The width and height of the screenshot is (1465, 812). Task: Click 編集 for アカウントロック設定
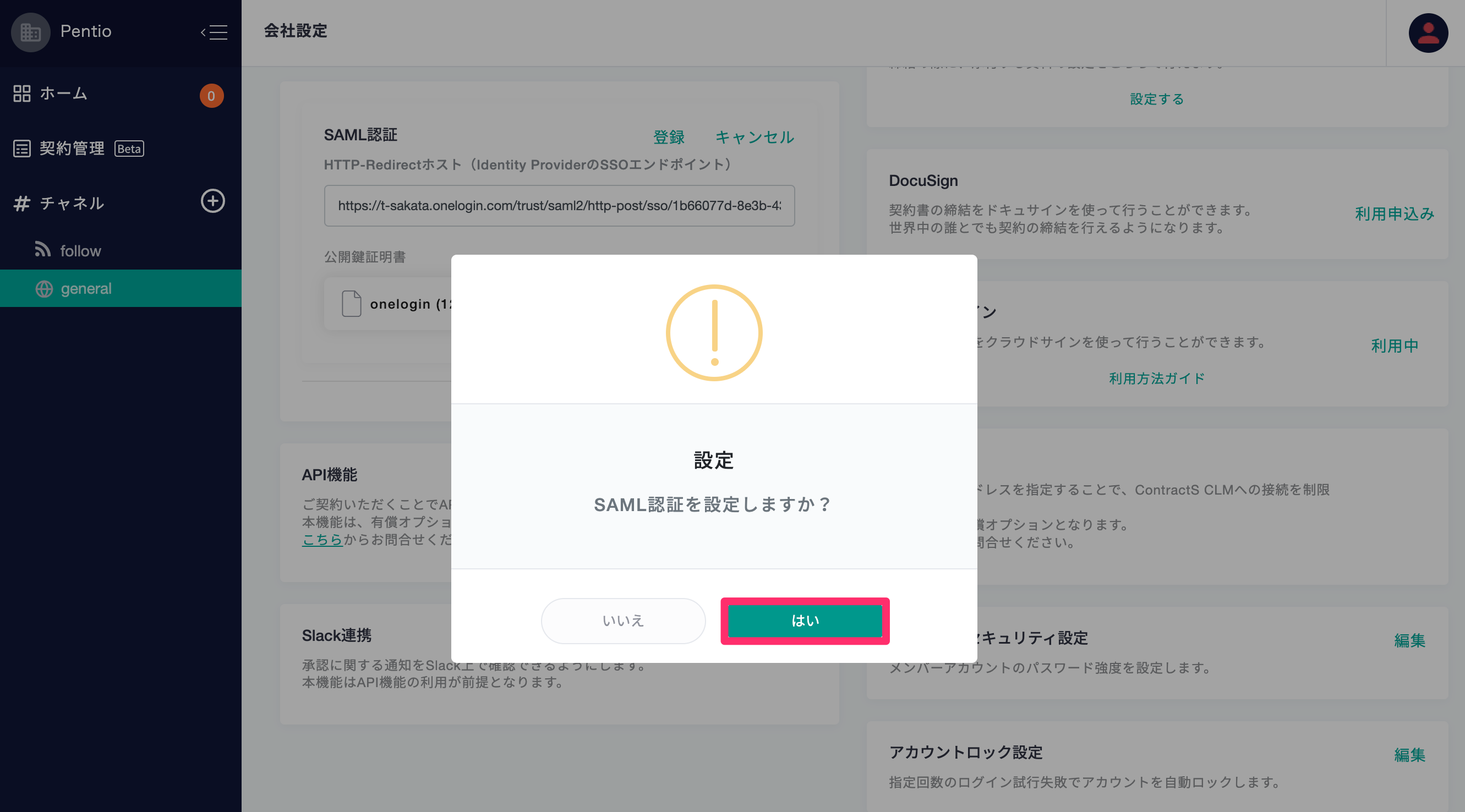coord(1410,755)
